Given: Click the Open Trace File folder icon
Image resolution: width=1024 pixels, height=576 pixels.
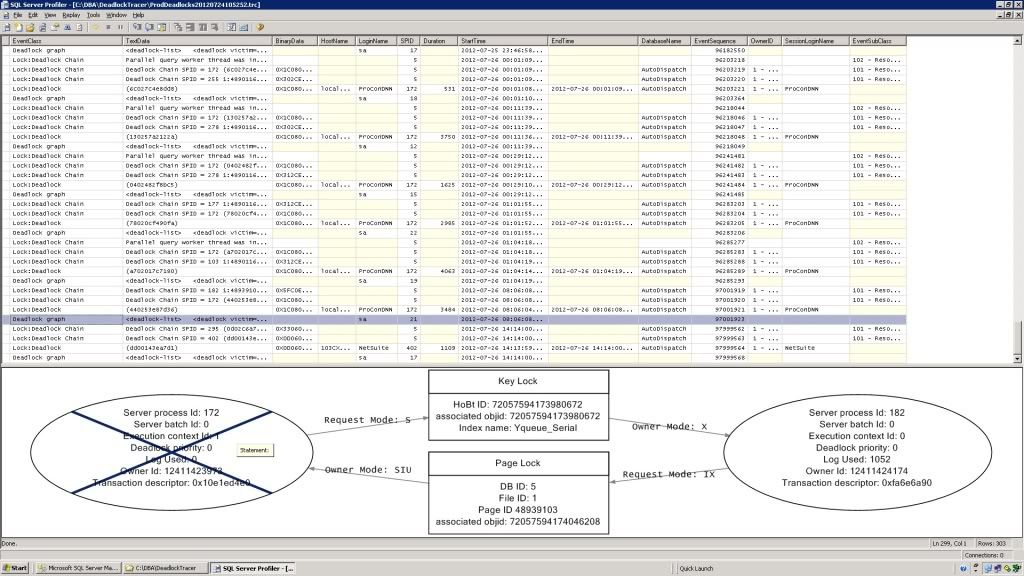Looking at the screenshot, I should 30,27.
